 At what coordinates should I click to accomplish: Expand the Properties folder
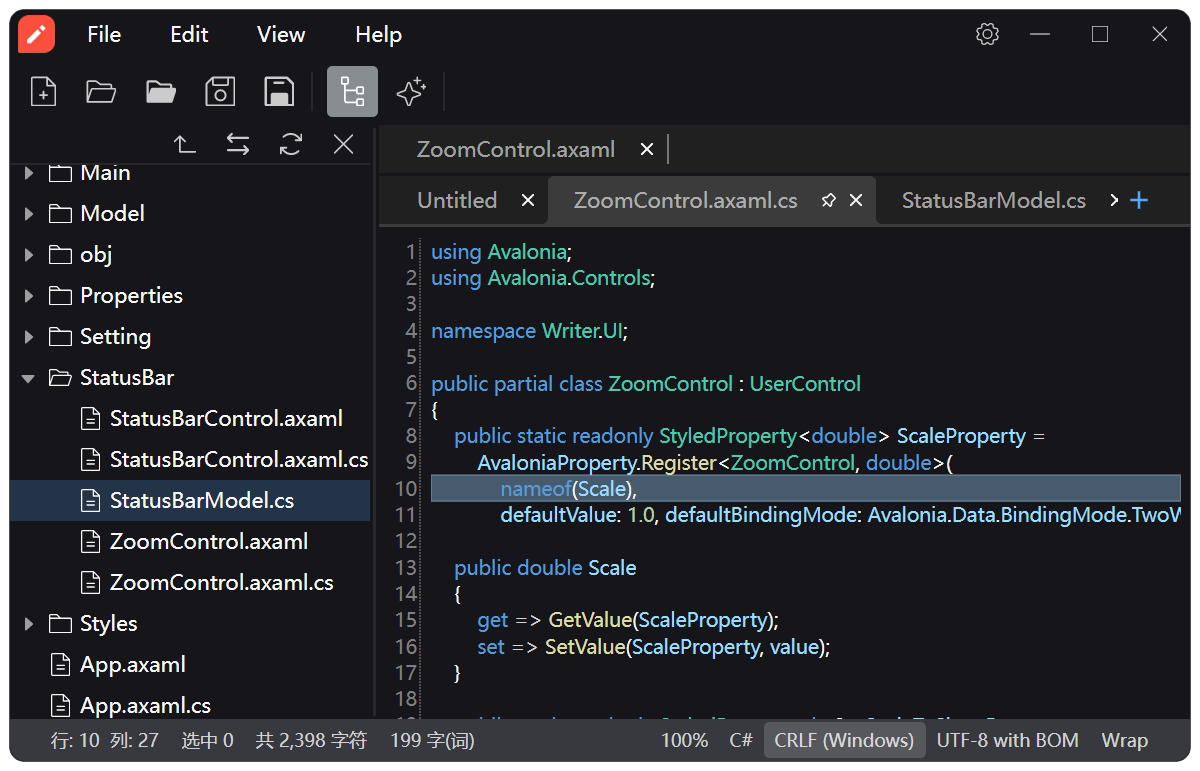coord(28,296)
